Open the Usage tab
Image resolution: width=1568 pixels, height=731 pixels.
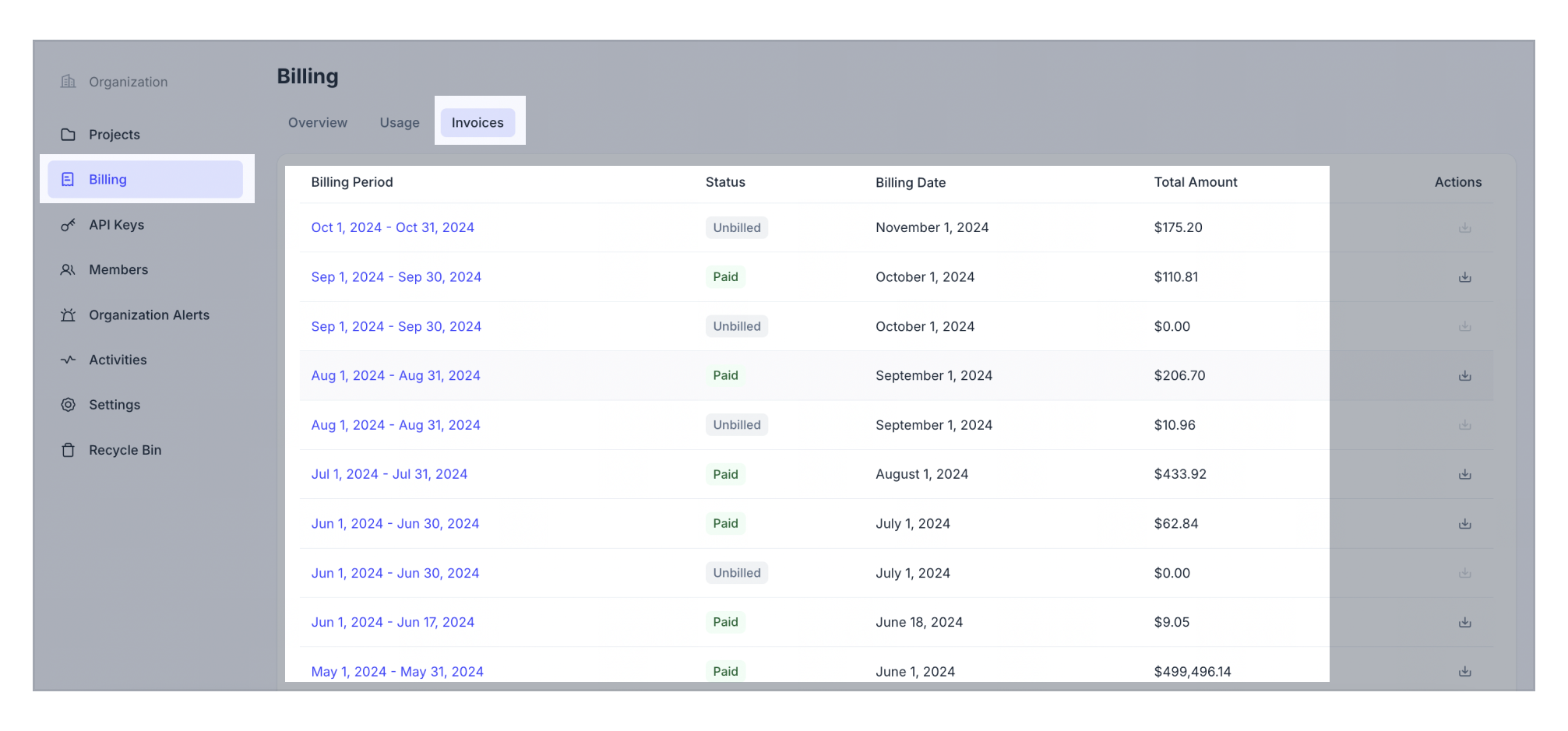tap(399, 122)
